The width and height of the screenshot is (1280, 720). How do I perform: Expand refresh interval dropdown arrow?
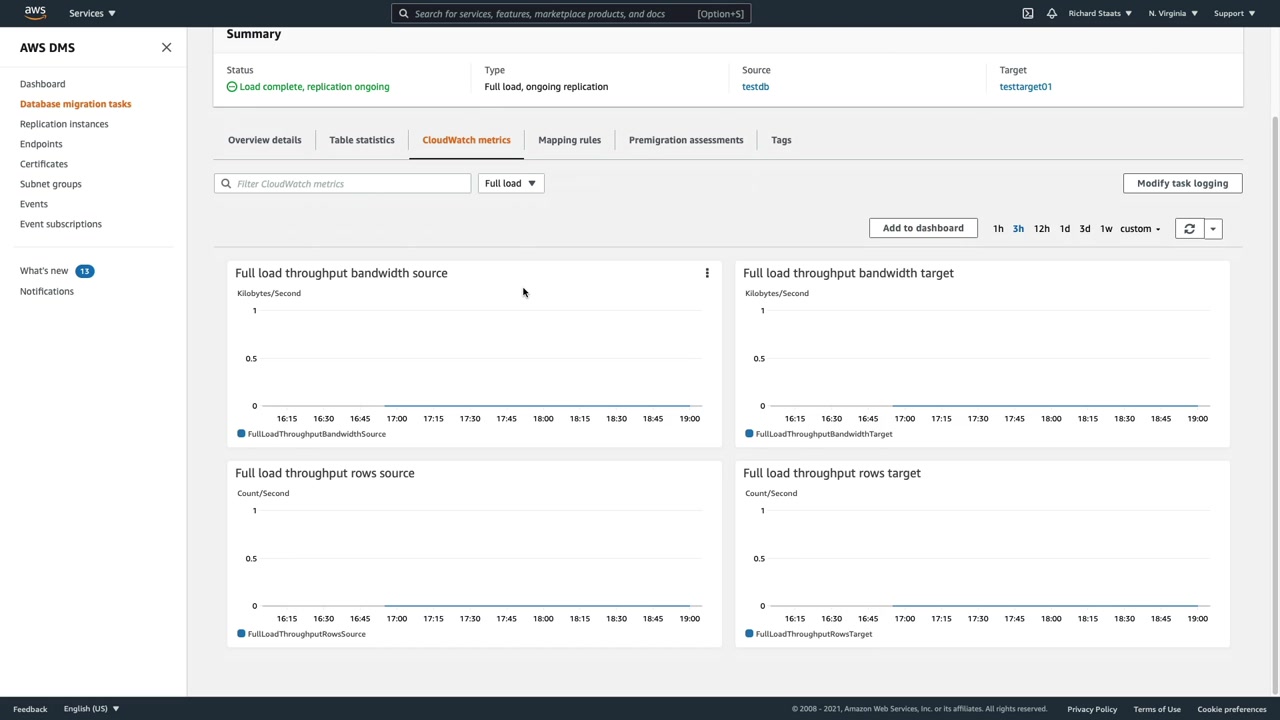[1213, 229]
